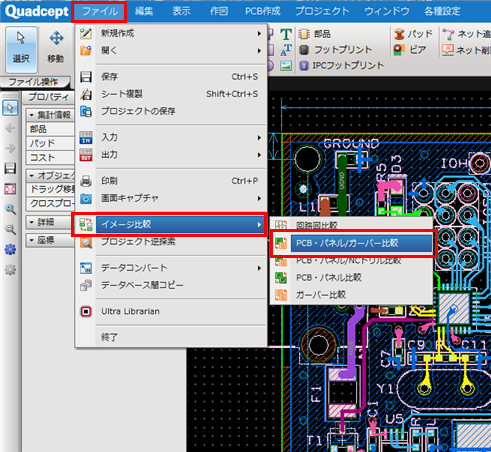The width and height of the screenshot is (491, 452).
Task: Click the 部品 row in properties panel
Action: click(50, 129)
